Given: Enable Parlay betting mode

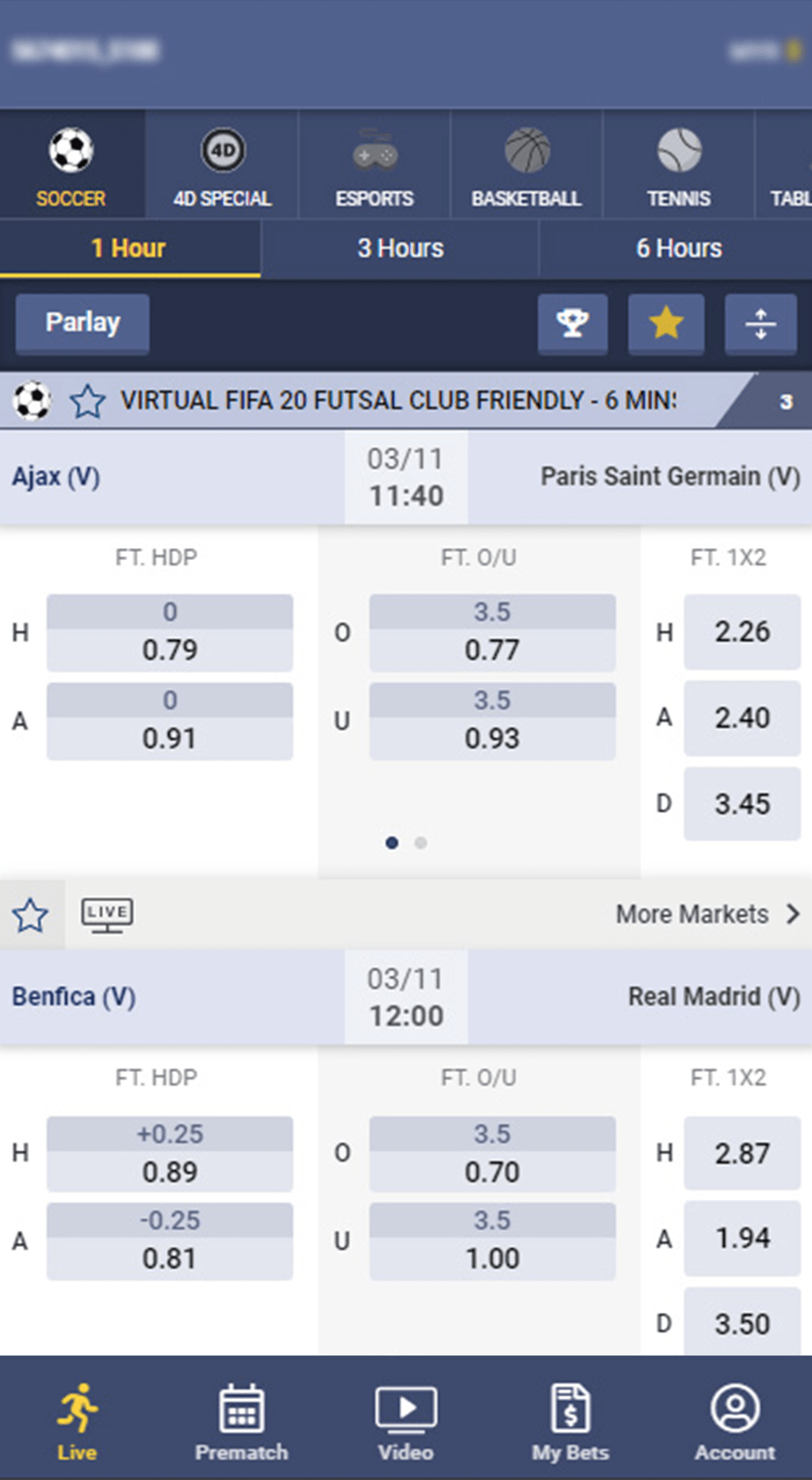Looking at the screenshot, I should coord(82,323).
